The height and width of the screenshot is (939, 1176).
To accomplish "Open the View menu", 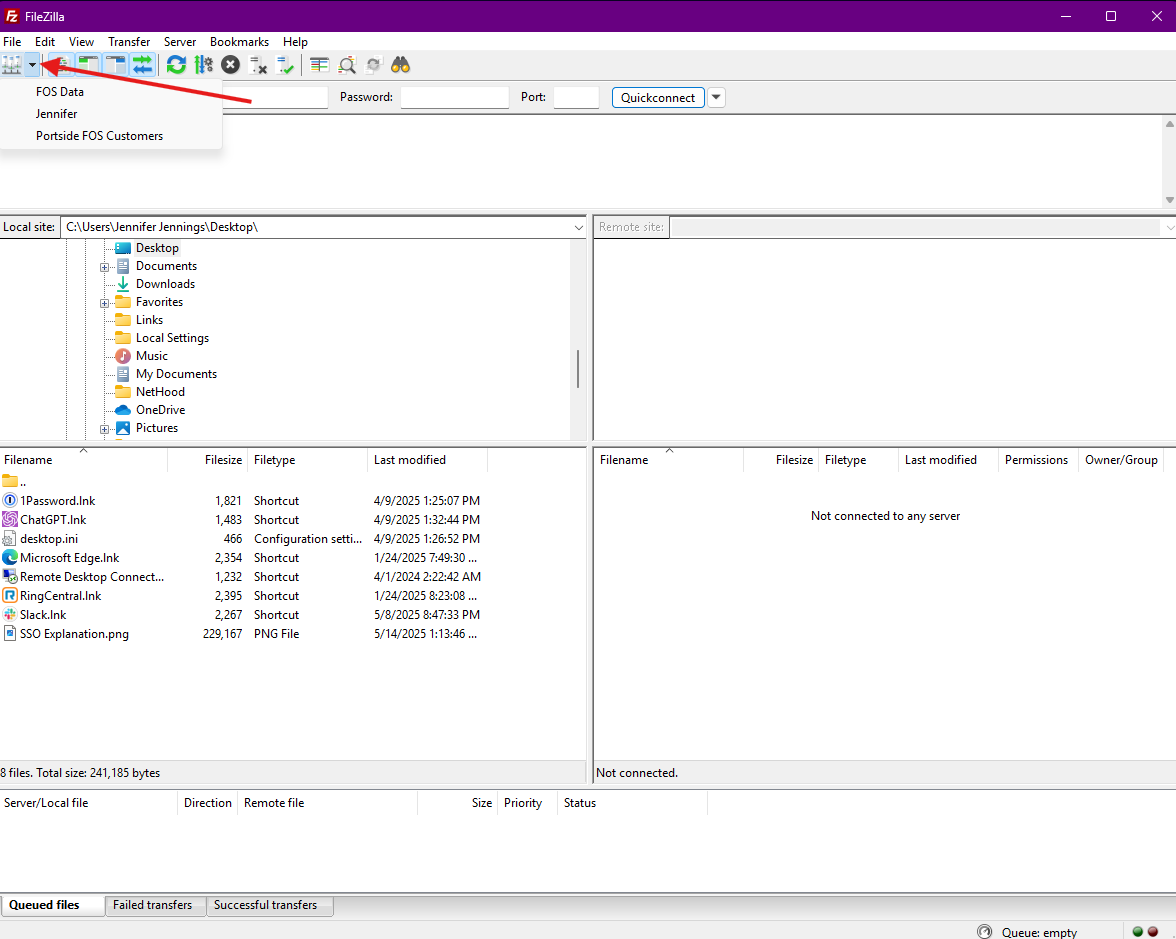I will (81, 42).
